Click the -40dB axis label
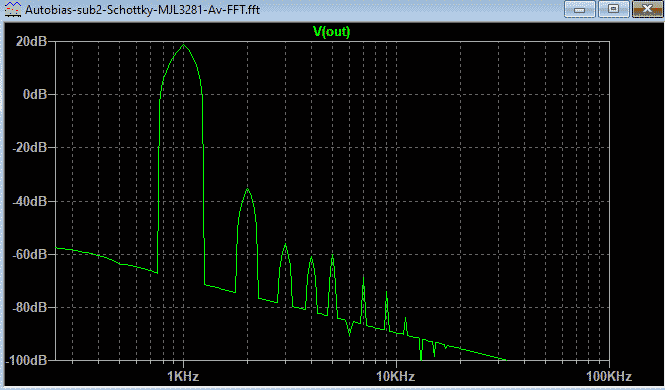 coord(29,201)
